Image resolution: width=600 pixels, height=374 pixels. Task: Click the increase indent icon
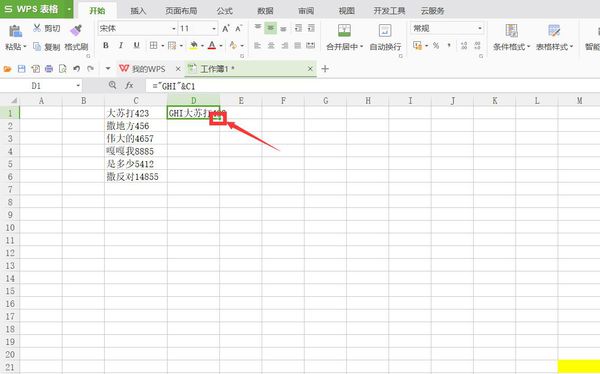coord(311,28)
